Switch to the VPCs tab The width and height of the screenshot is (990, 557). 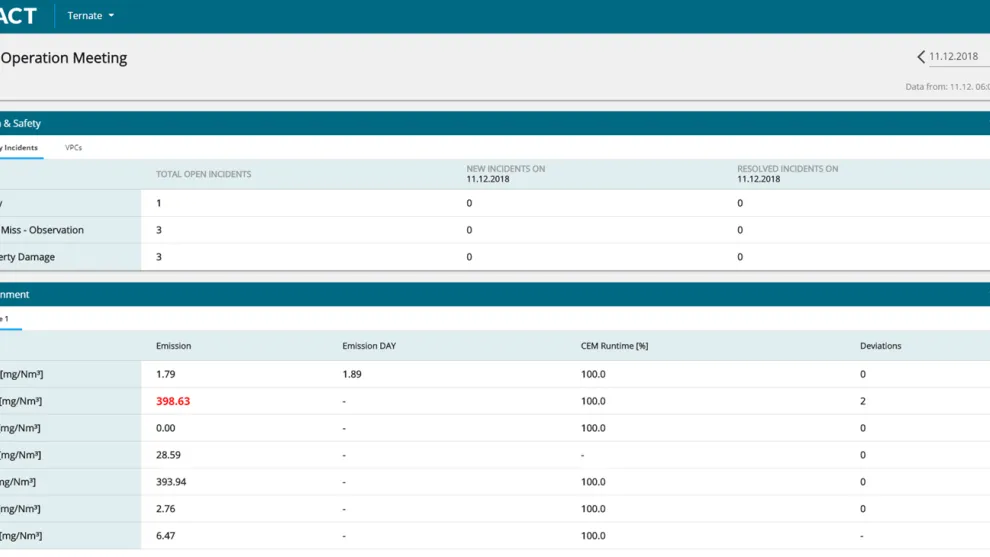(73, 148)
